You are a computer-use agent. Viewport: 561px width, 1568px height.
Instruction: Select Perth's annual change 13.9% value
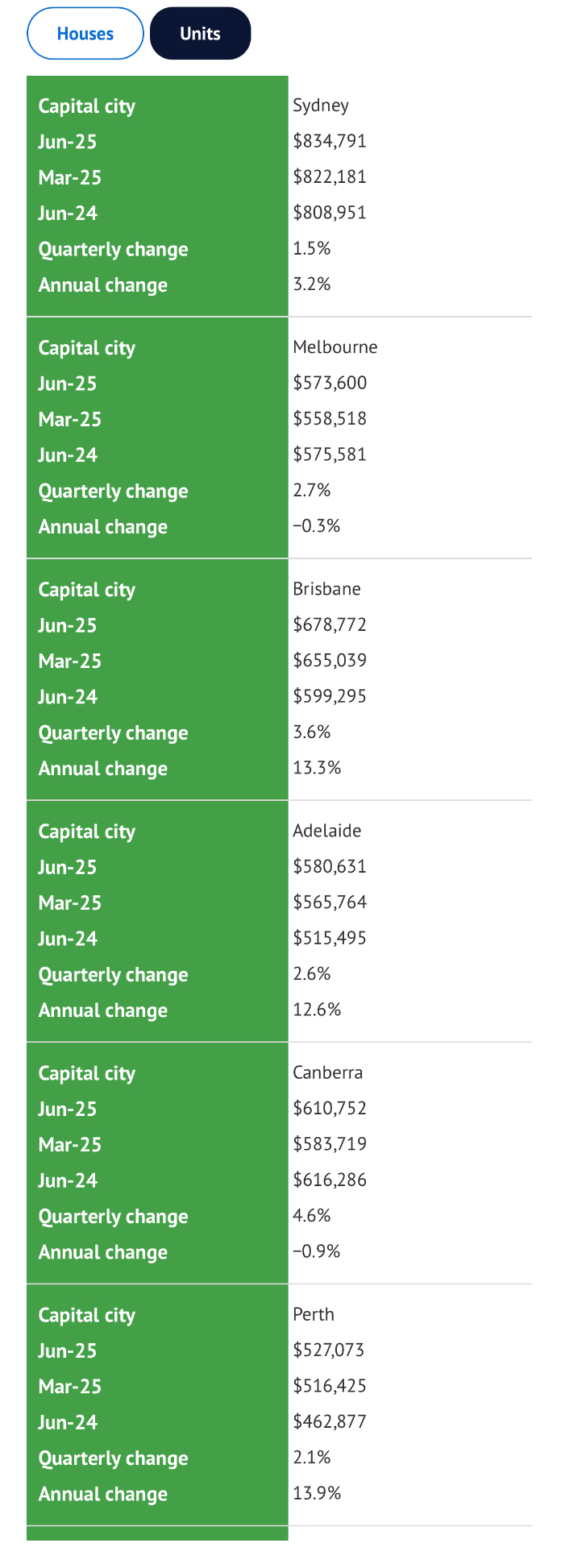coord(317,1493)
